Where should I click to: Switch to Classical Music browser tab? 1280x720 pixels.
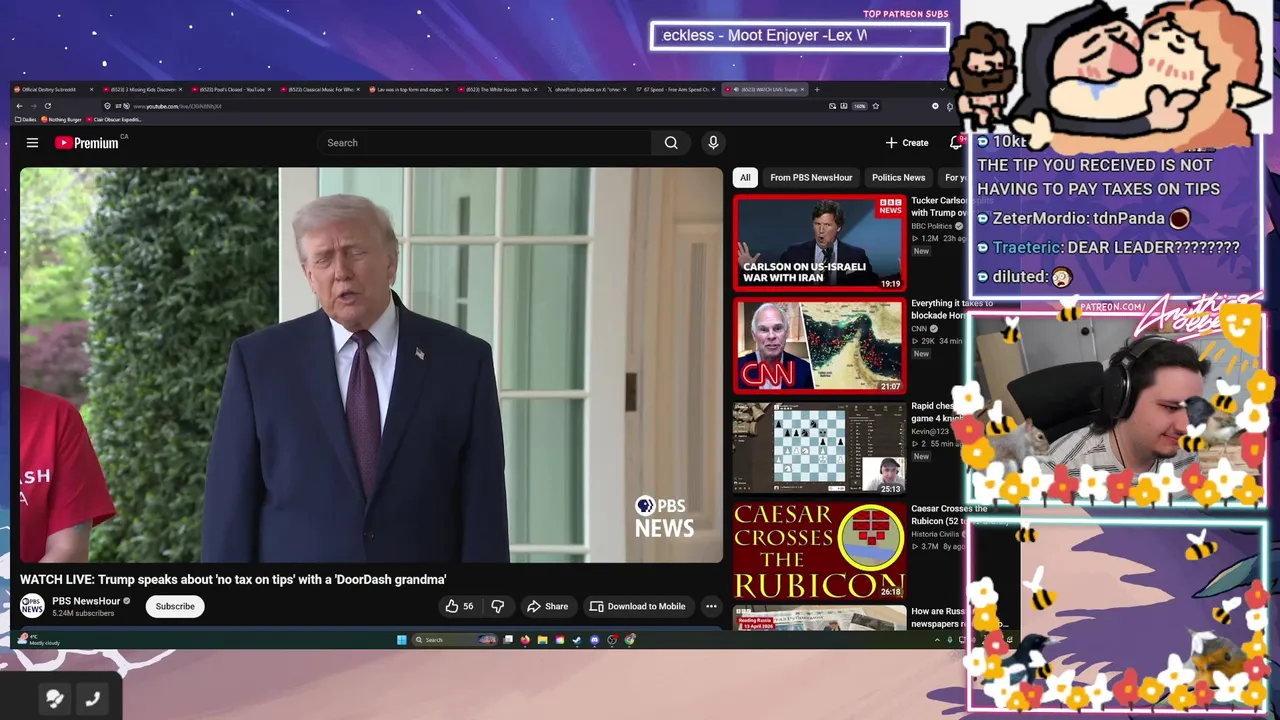pyautogui.click(x=320, y=89)
